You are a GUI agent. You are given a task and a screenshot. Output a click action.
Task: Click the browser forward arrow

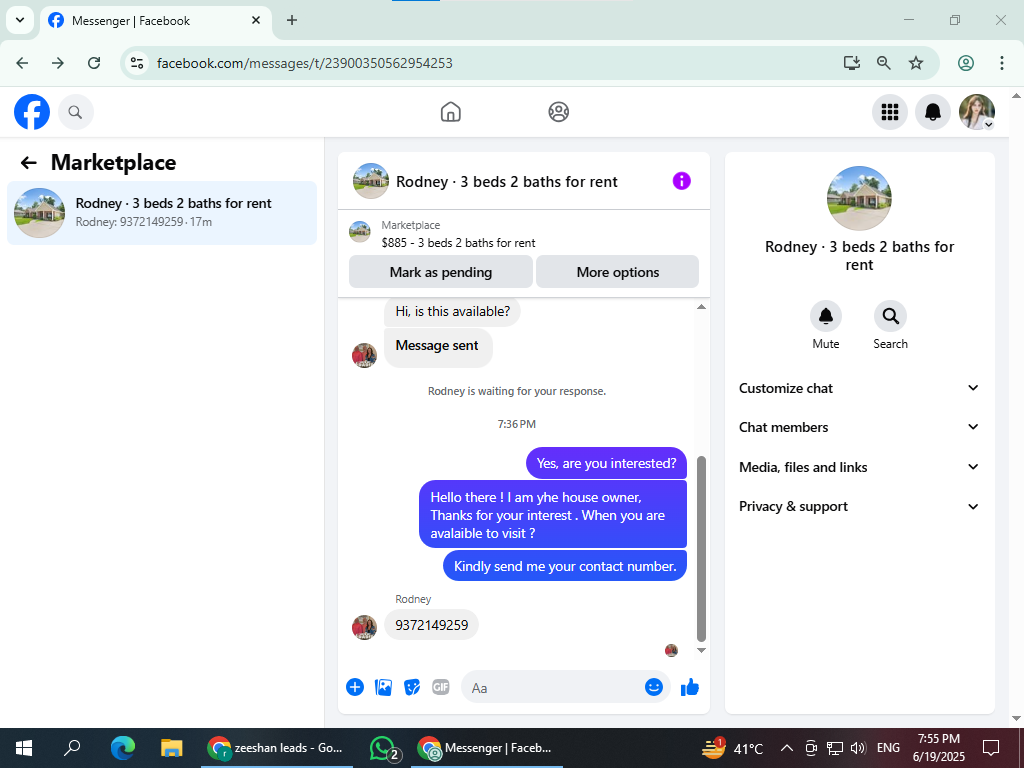(x=58, y=63)
